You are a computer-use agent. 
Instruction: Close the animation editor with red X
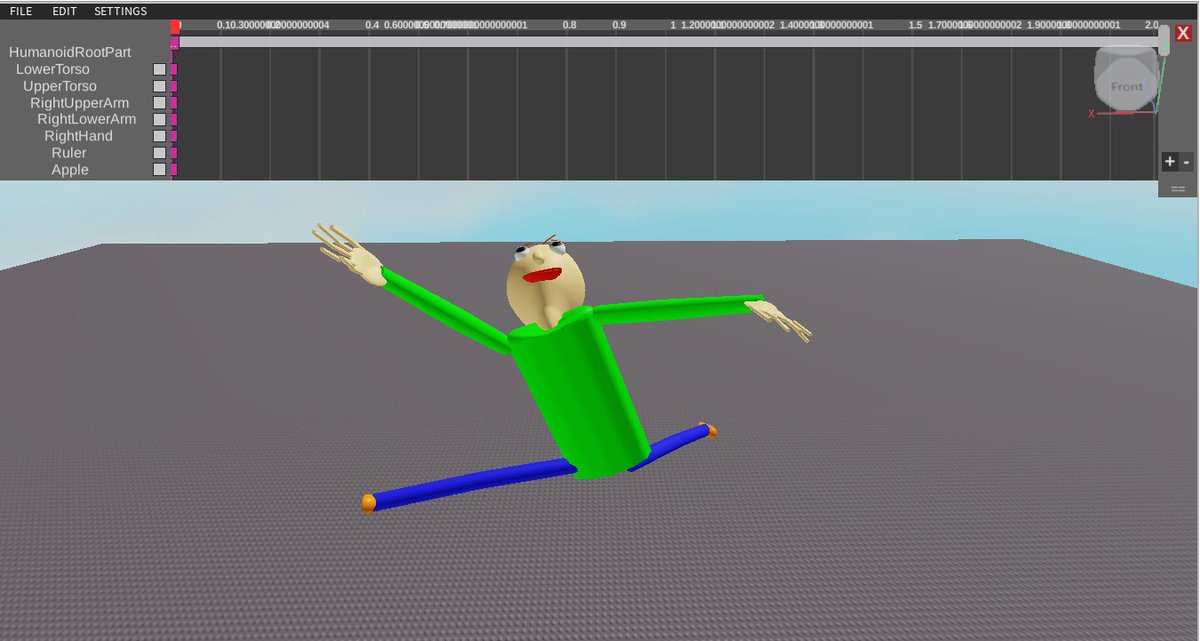click(x=1182, y=33)
